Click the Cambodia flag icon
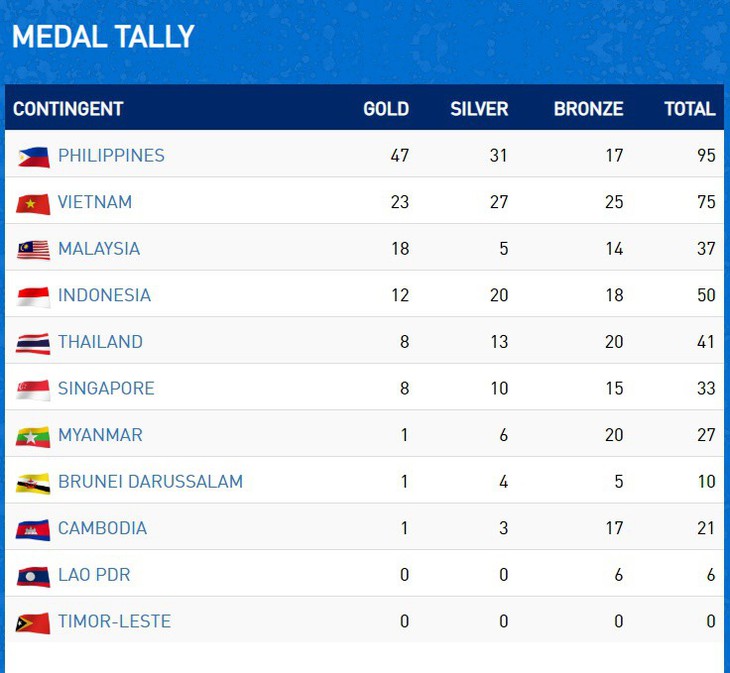The image size is (730, 673). [x=33, y=529]
